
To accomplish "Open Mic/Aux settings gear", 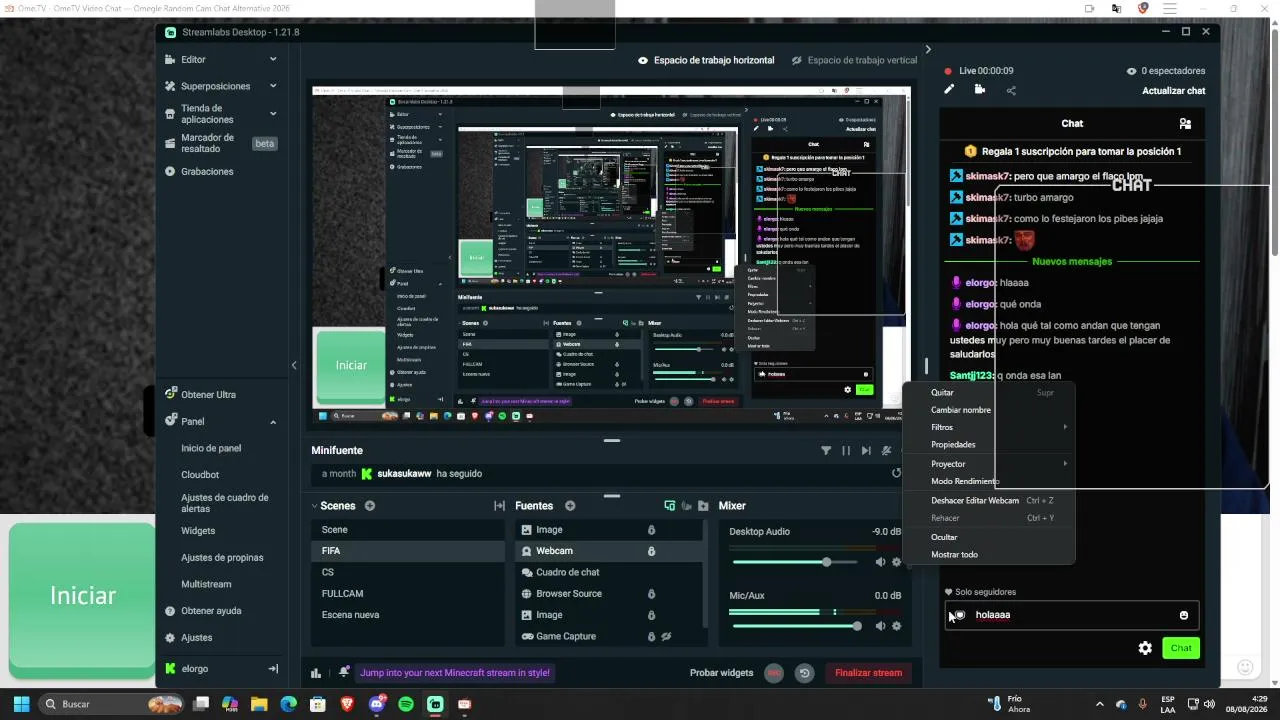I will 896,626.
